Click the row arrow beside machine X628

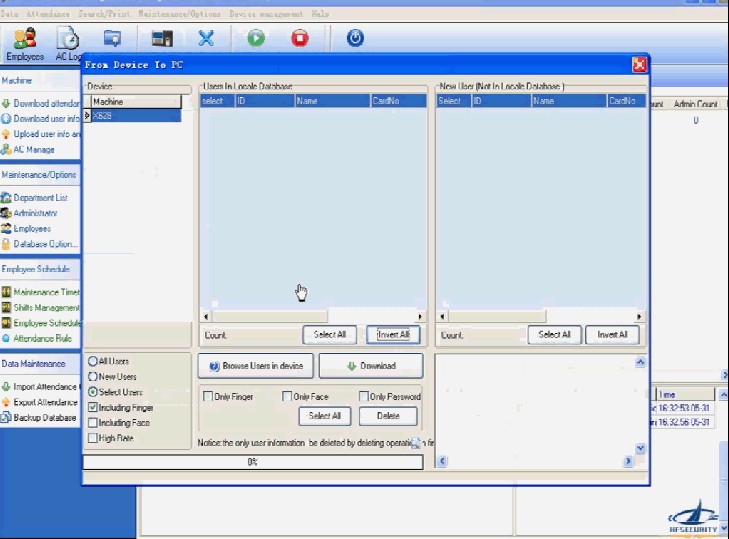point(87,115)
